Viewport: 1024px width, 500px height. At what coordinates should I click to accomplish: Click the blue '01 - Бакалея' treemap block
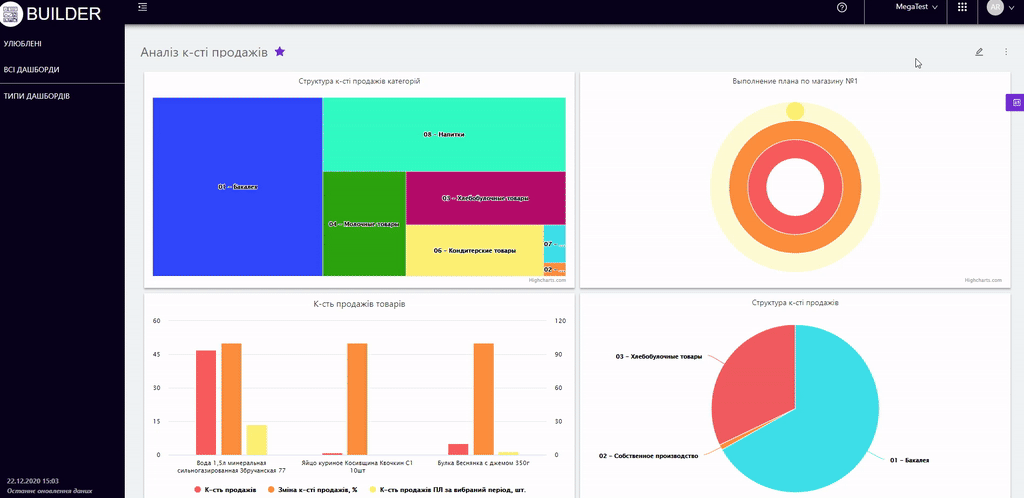click(x=237, y=186)
